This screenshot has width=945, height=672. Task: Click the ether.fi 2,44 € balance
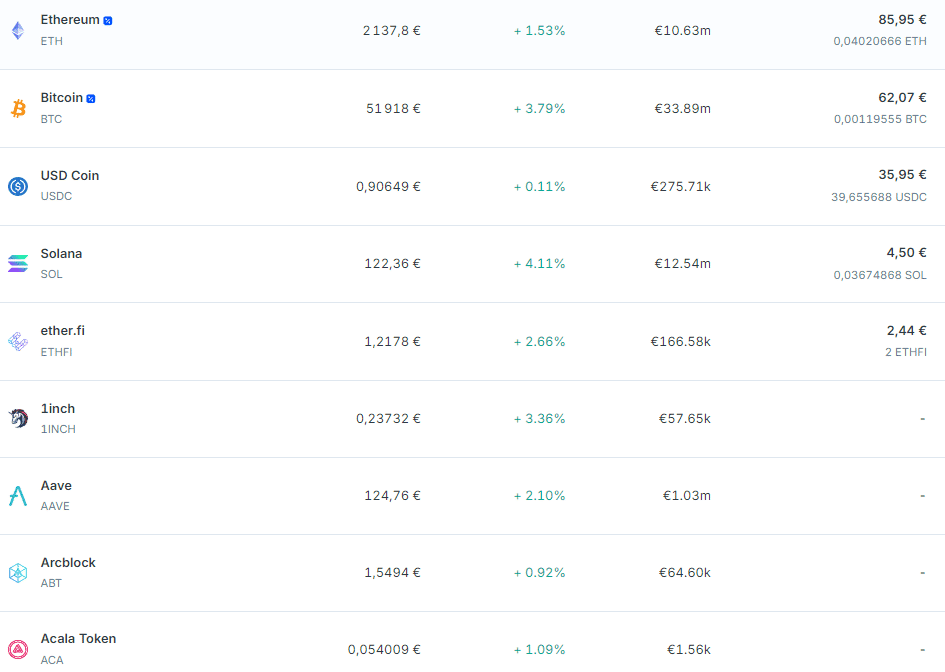coord(906,330)
